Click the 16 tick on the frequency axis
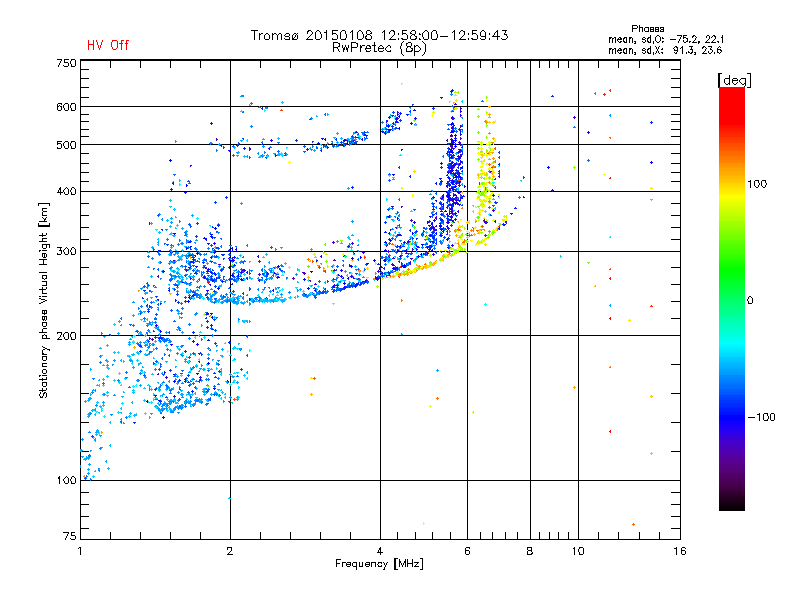Image resolution: width=800 pixels, height=600 pixels. pos(679,551)
